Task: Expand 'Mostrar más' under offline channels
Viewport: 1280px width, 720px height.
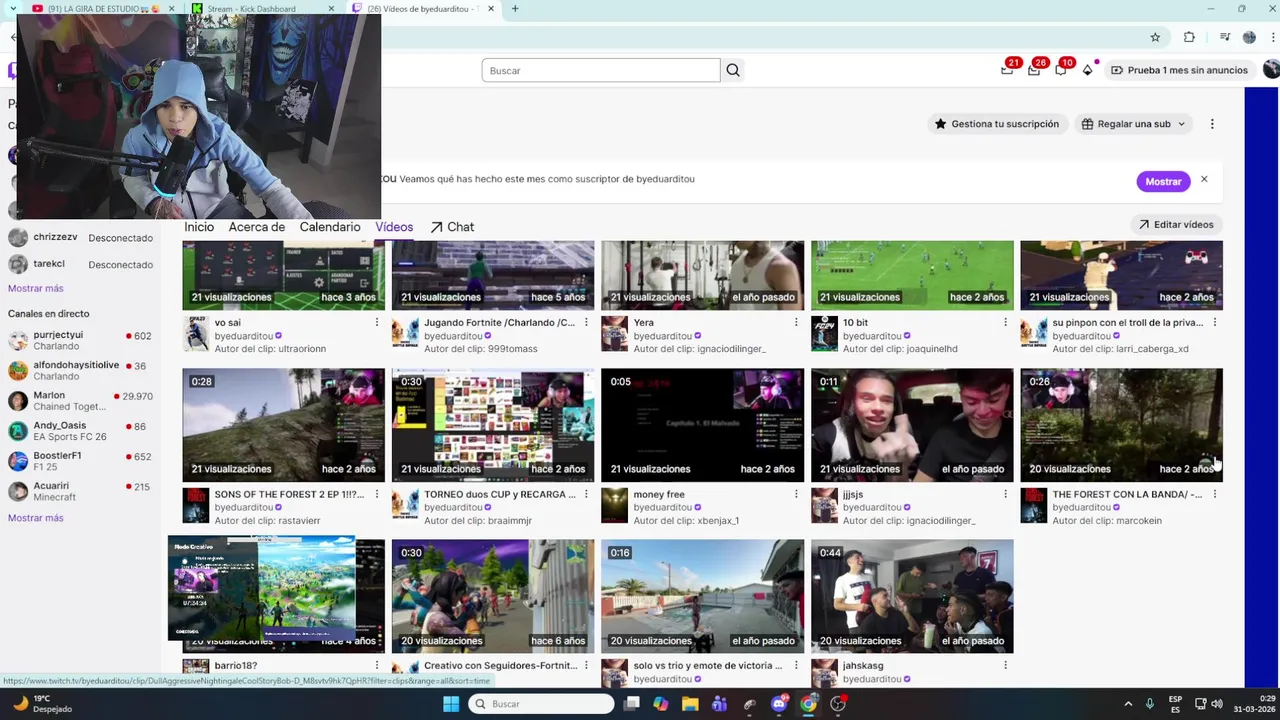Action: pos(35,288)
